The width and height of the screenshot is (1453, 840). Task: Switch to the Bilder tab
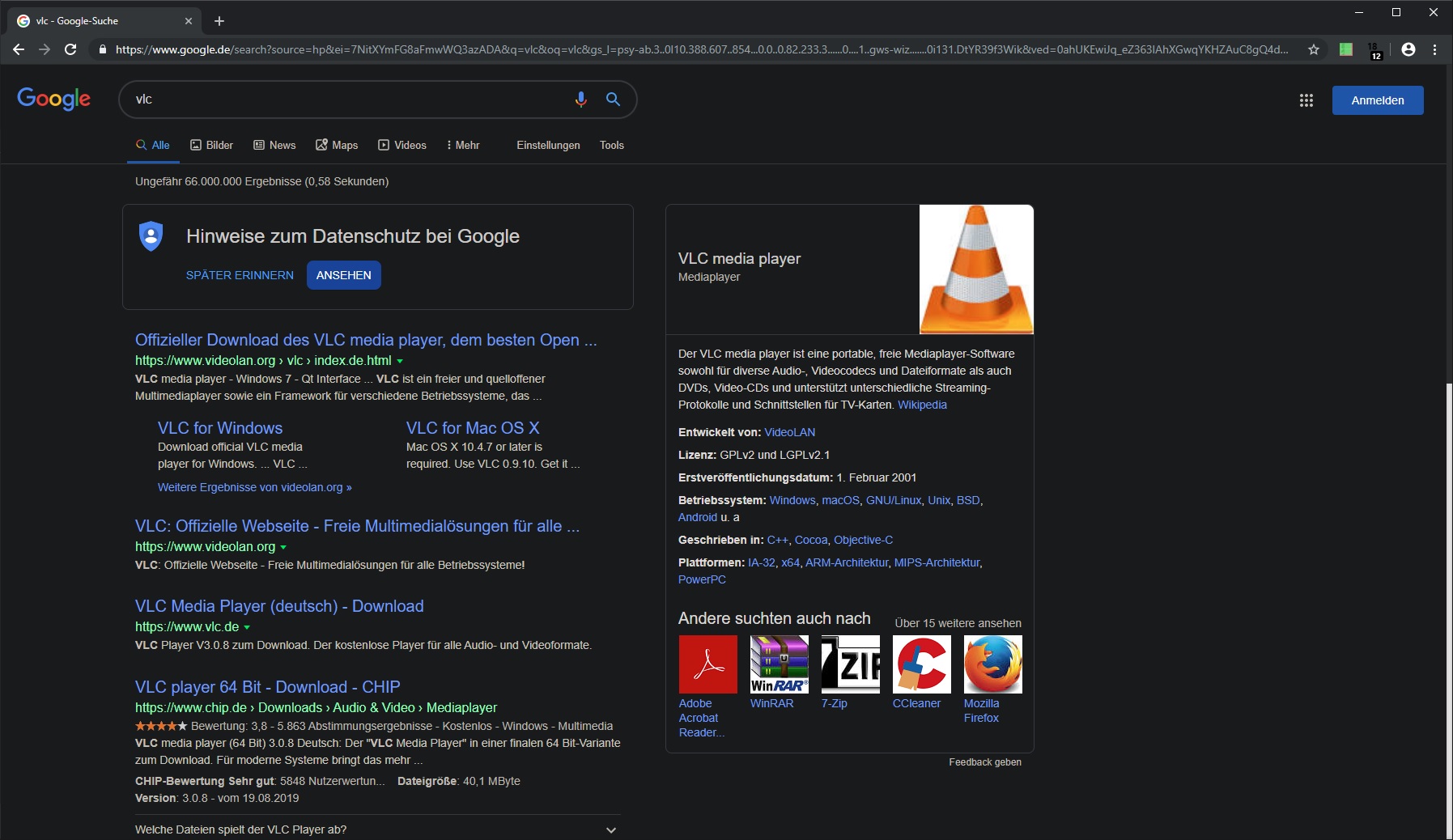pyautogui.click(x=211, y=145)
